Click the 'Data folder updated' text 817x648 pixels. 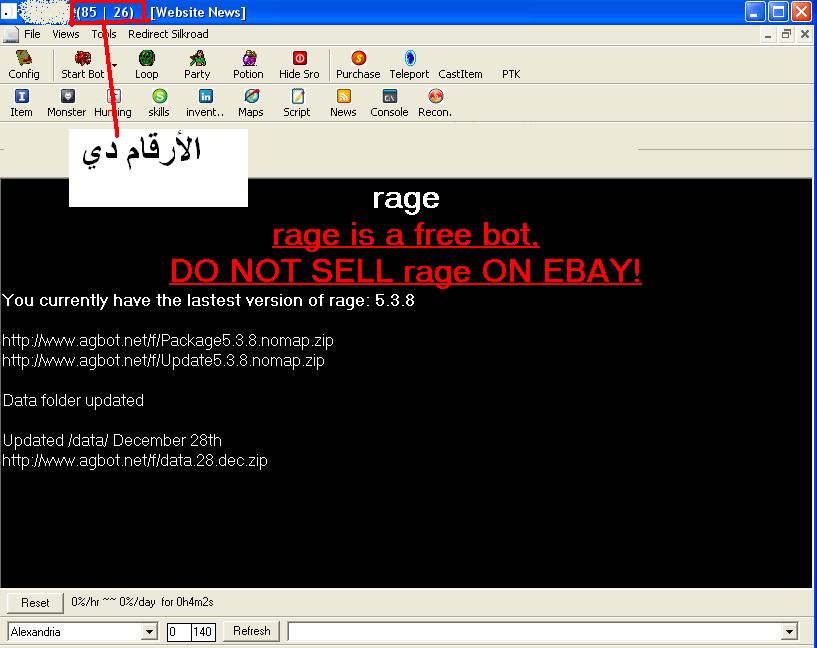point(73,401)
